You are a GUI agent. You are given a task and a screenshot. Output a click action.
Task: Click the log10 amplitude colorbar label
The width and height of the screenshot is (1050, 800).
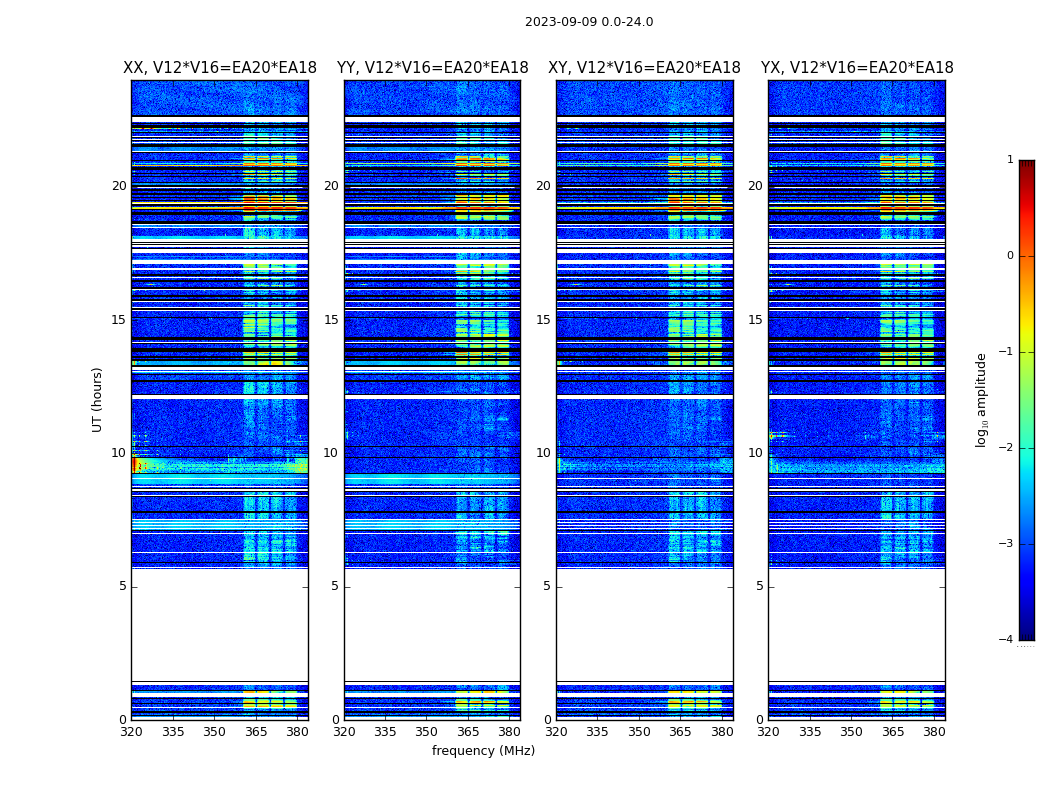981,400
